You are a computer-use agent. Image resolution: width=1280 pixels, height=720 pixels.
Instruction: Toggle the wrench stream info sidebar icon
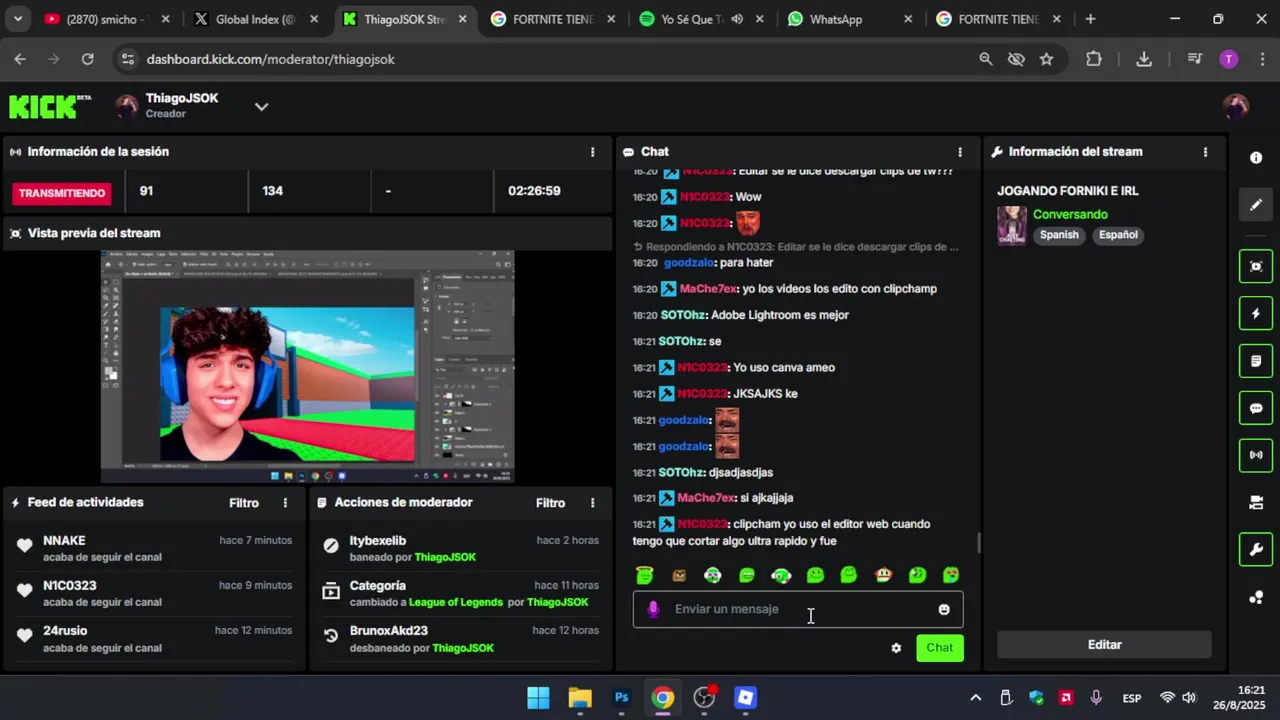tap(1256, 549)
